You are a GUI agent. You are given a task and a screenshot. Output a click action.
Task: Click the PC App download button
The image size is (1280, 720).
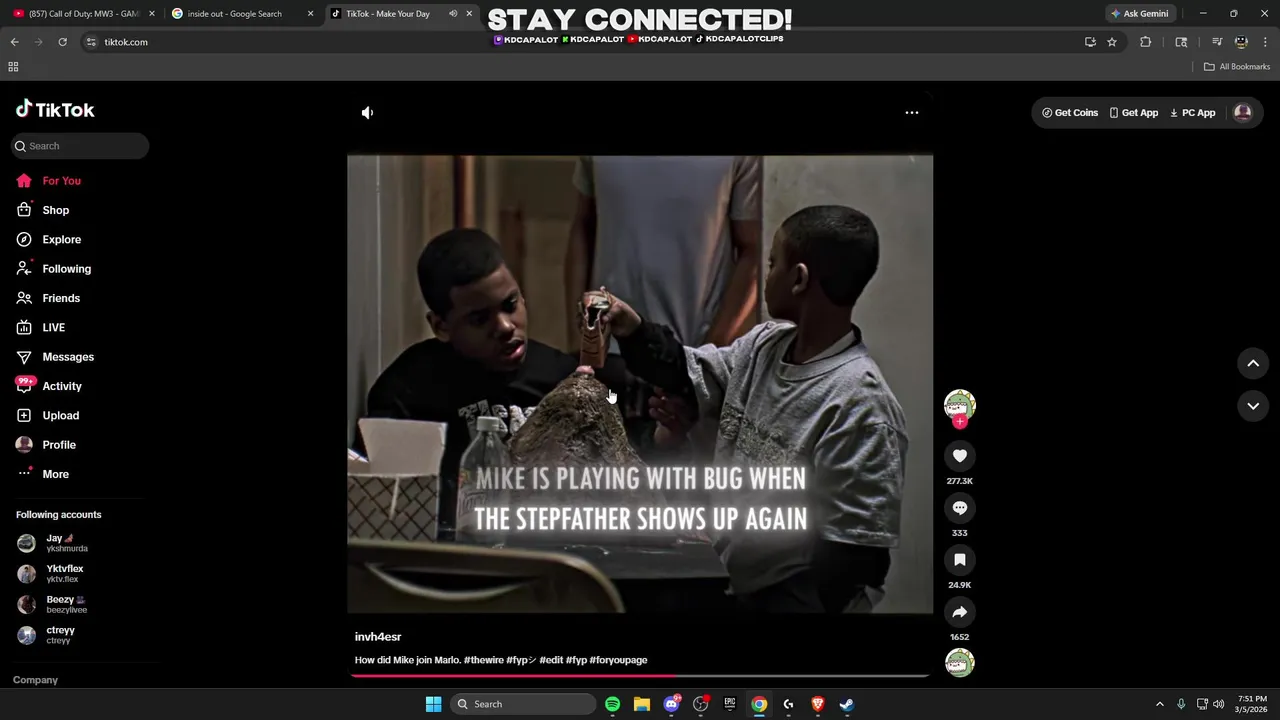click(1192, 113)
